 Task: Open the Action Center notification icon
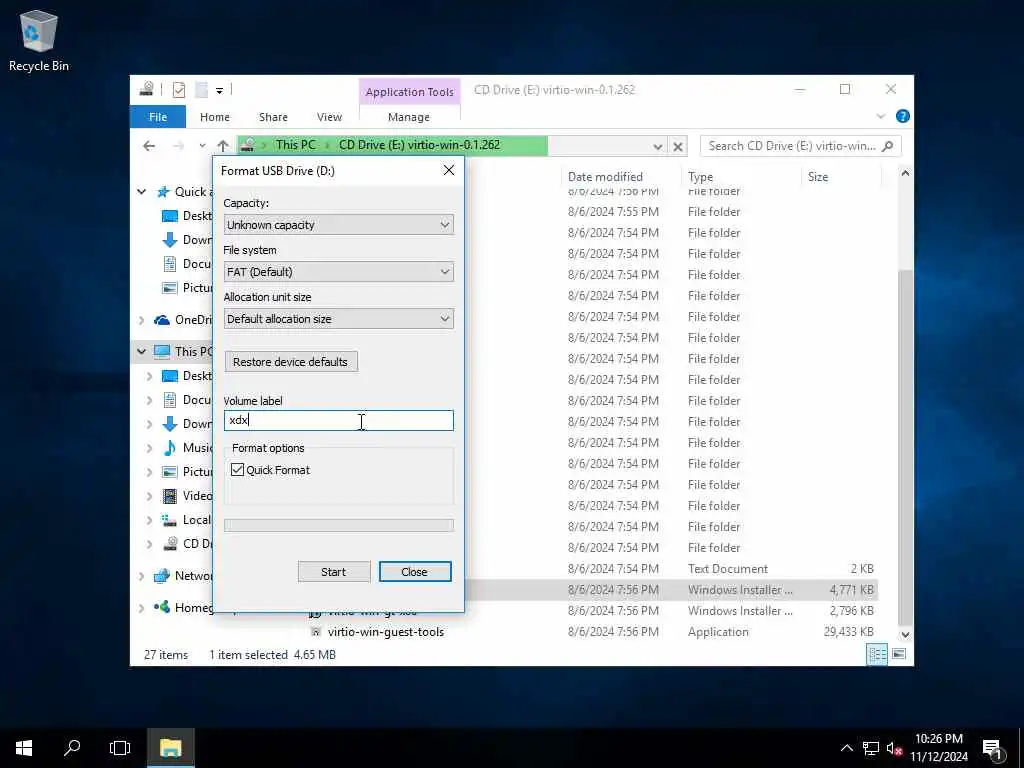click(x=992, y=749)
